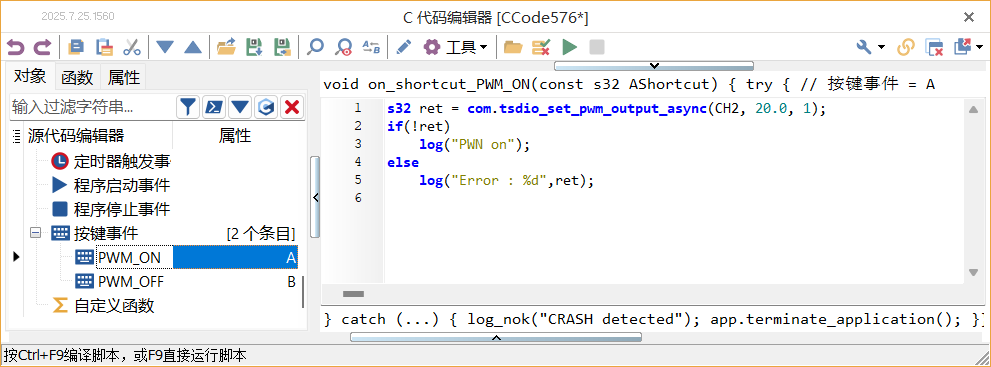Click the filter string input field
Image resolution: width=991 pixels, height=367 pixels.
[92, 107]
